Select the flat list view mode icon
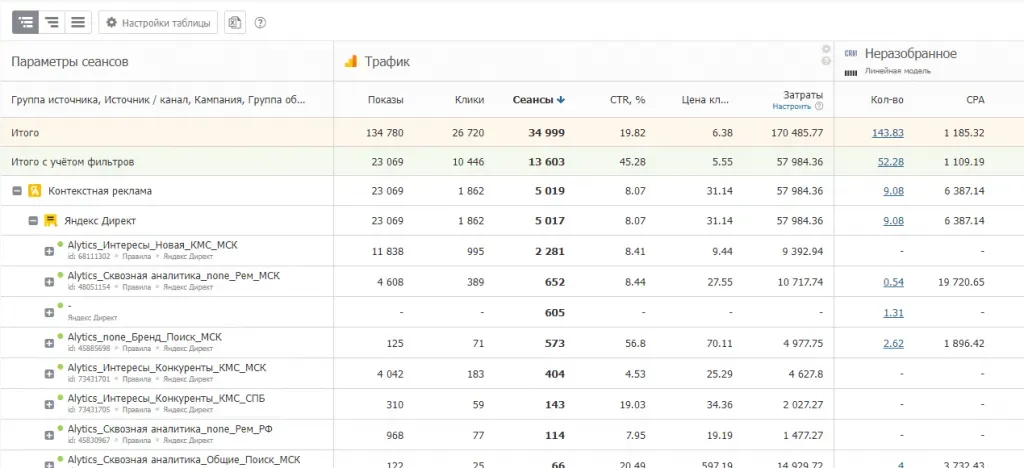The height and width of the screenshot is (468, 1024). [x=78, y=22]
